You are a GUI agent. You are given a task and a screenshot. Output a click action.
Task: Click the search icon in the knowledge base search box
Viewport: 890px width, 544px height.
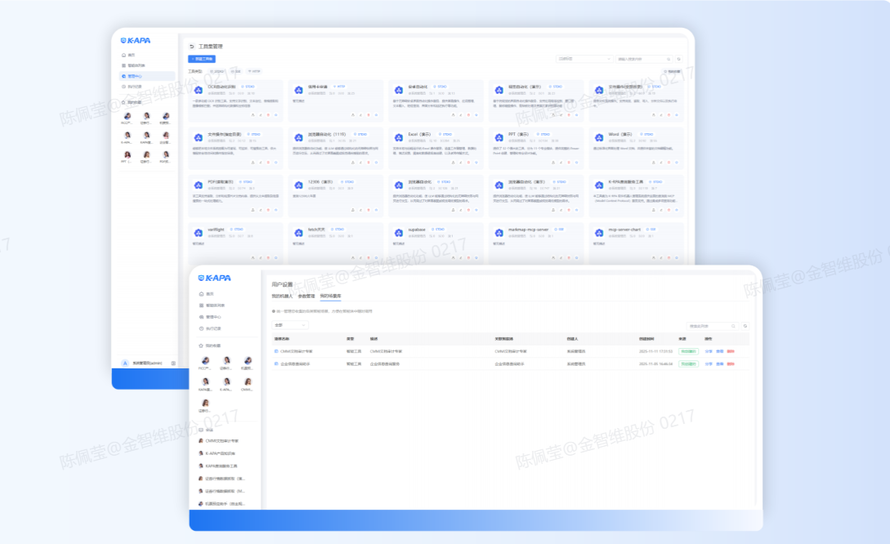click(733, 326)
